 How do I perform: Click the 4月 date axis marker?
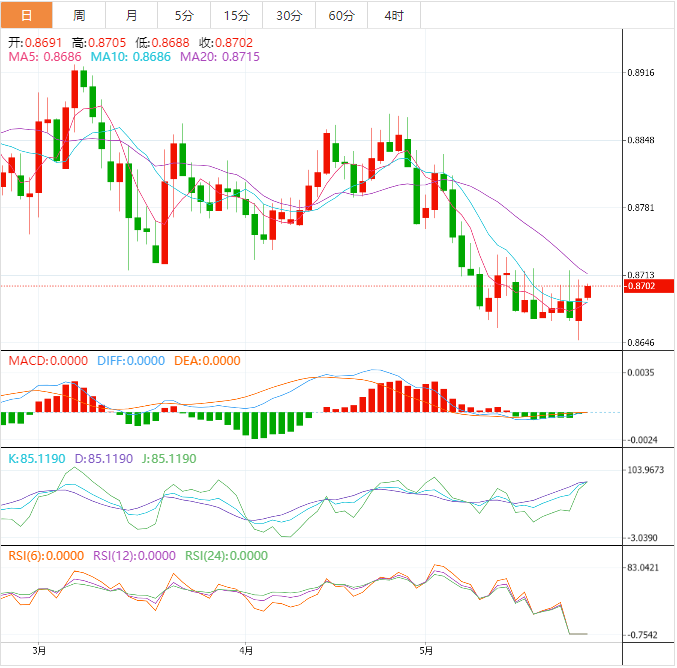(247, 650)
